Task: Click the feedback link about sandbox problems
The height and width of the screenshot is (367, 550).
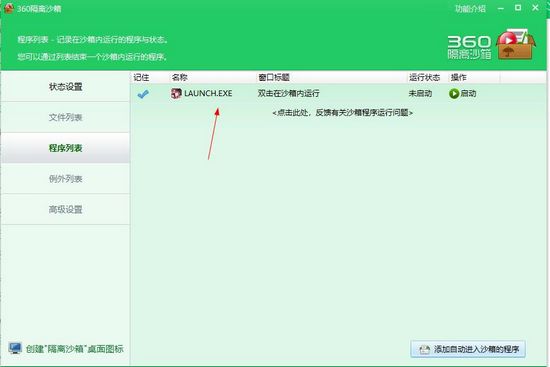Action: (x=342, y=113)
